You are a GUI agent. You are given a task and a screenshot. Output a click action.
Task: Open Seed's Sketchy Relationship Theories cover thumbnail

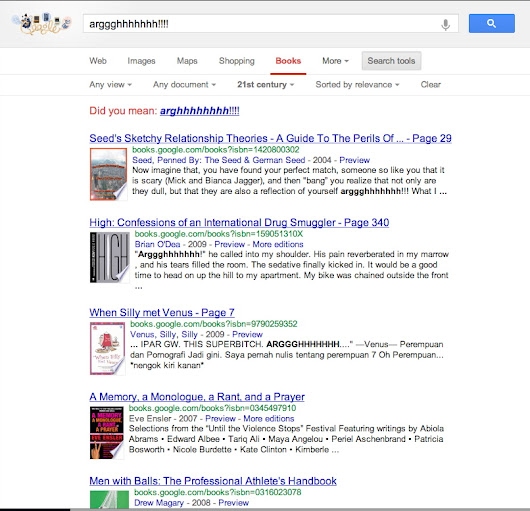click(x=108, y=174)
